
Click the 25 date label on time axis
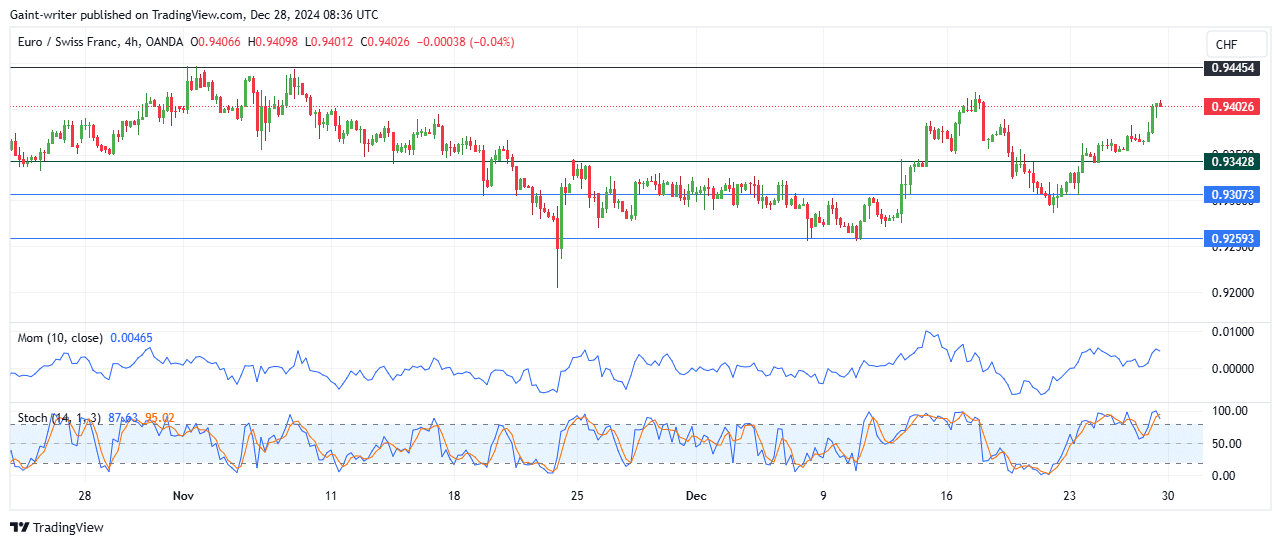click(x=577, y=496)
